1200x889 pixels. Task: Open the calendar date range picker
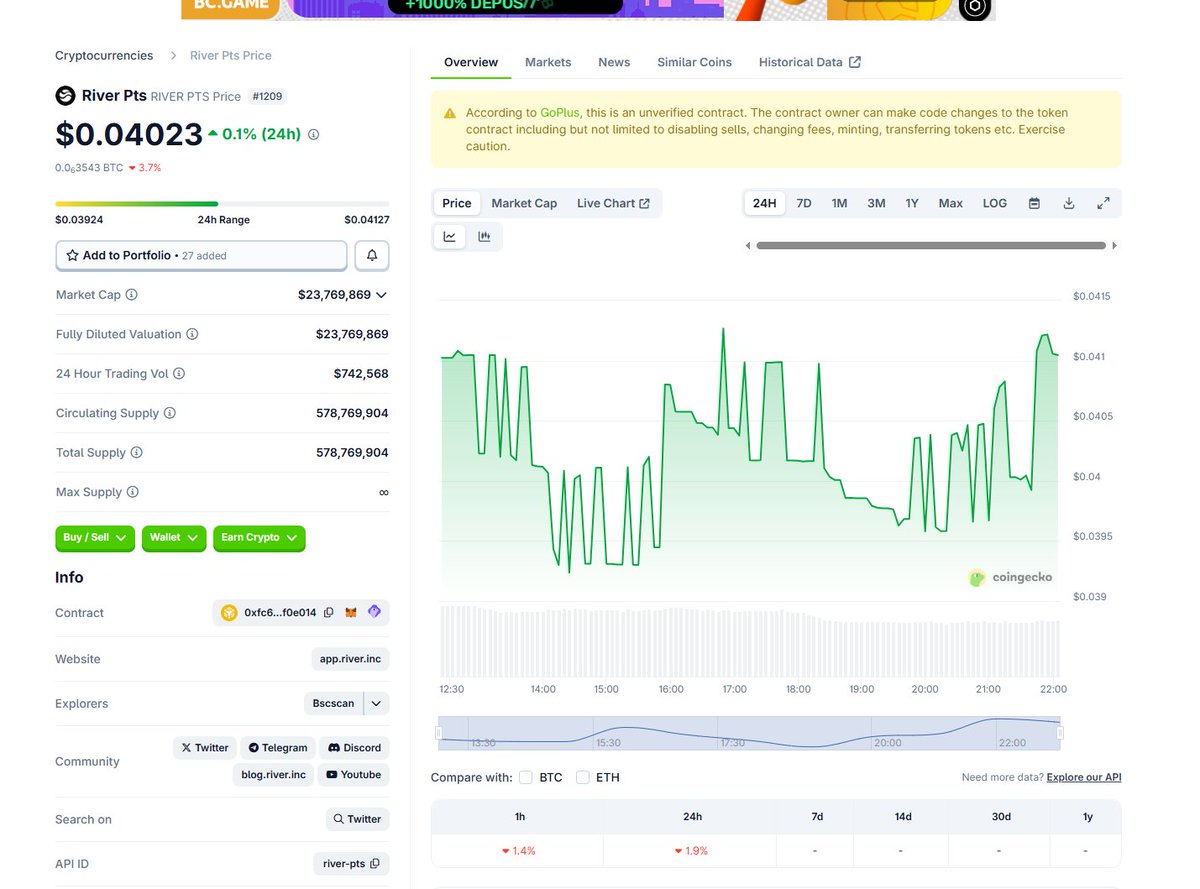pyautogui.click(x=1034, y=203)
